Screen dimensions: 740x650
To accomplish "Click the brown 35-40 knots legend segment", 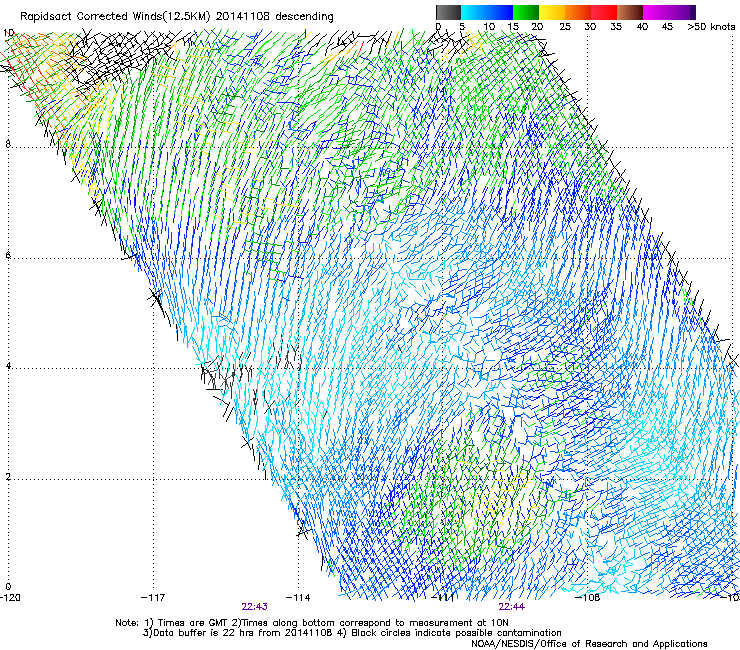I will pos(630,12).
